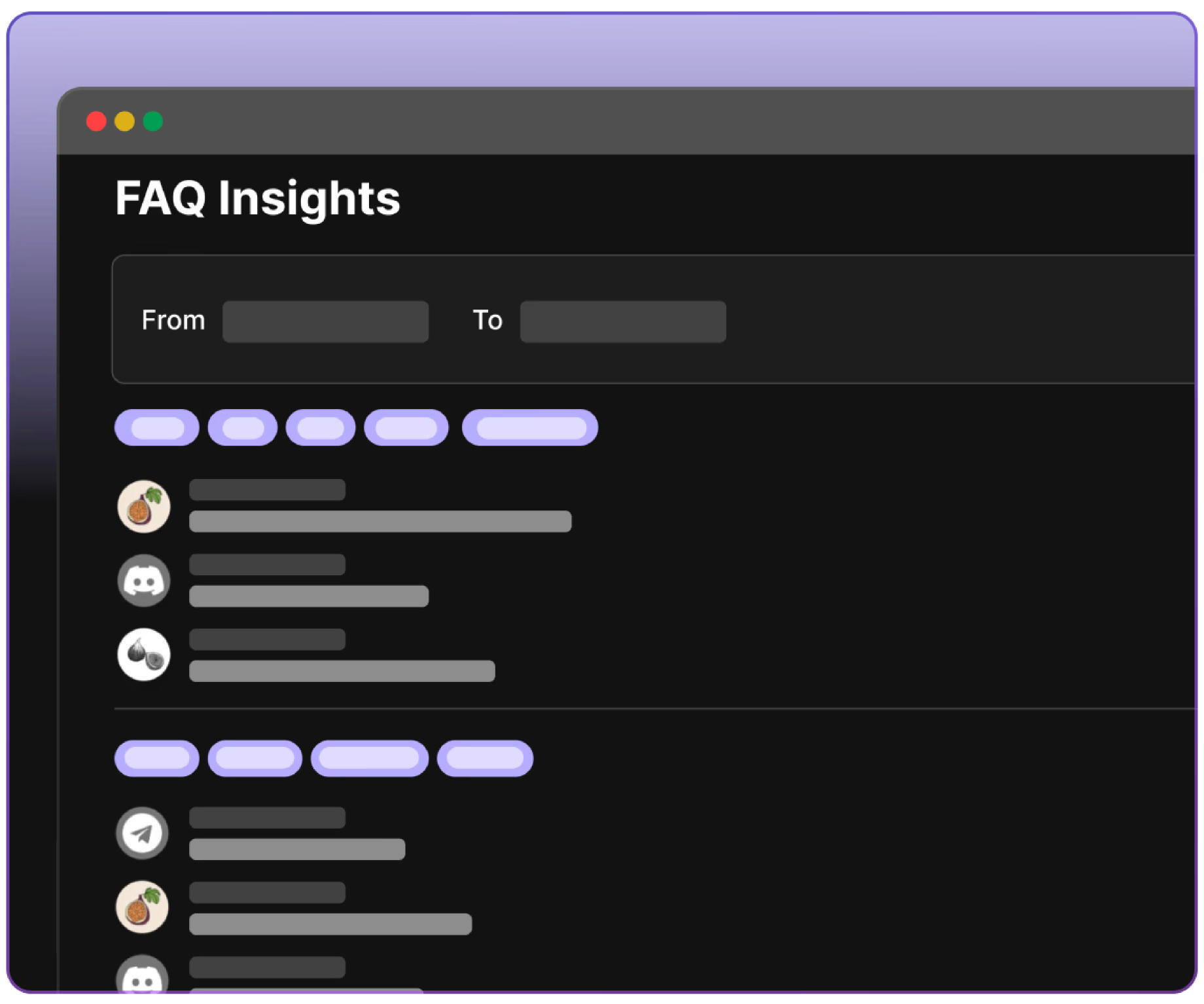Click the Discord avatar in the first group
Image resolution: width=1204 pixels, height=1004 pixels.
(x=144, y=581)
